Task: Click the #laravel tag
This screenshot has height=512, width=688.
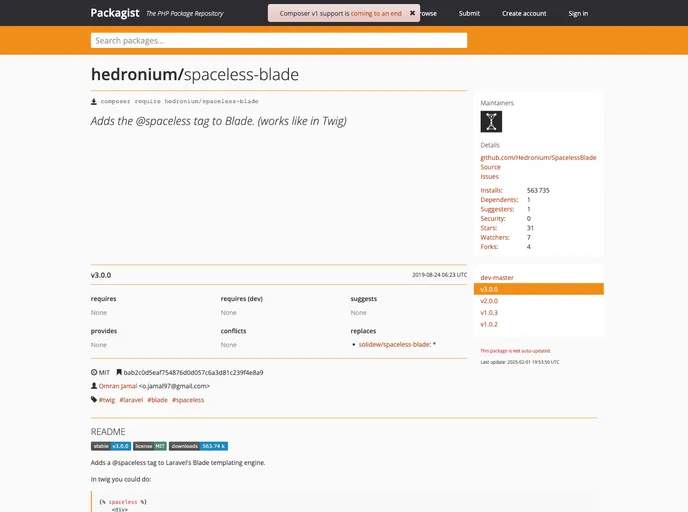Action: (x=131, y=400)
